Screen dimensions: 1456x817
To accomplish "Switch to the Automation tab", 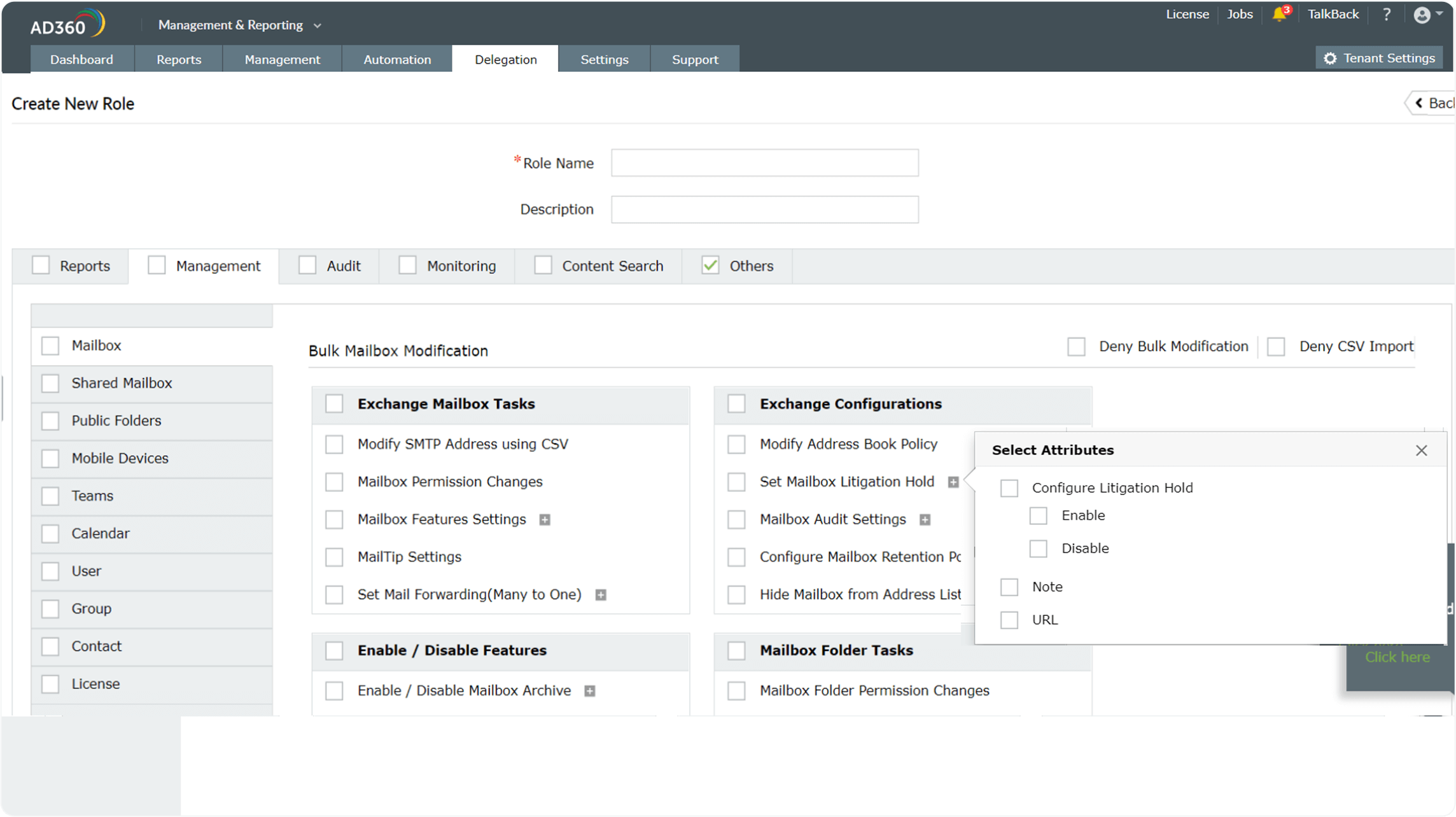I will (x=397, y=59).
